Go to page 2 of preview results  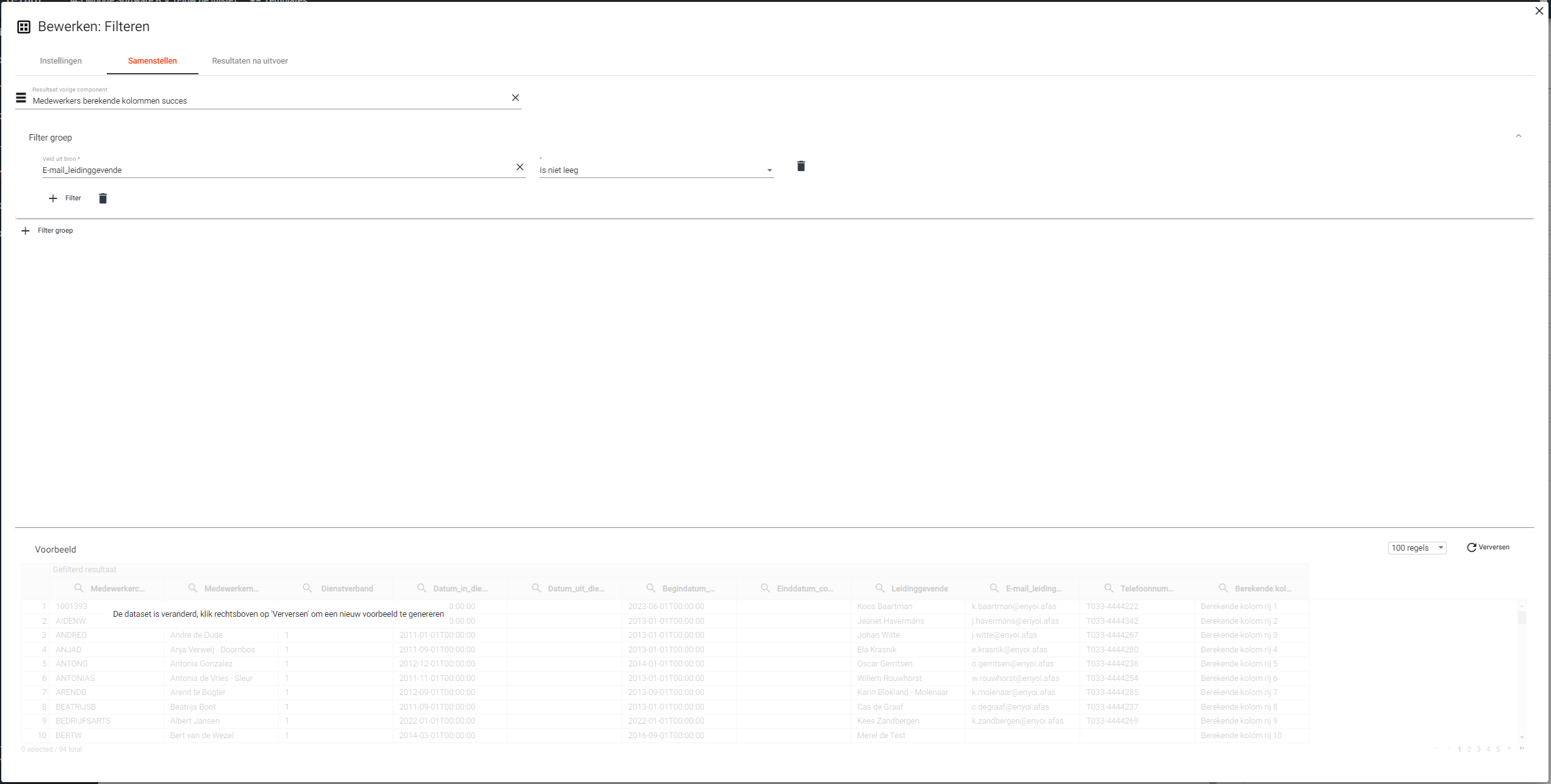(x=1469, y=749)
